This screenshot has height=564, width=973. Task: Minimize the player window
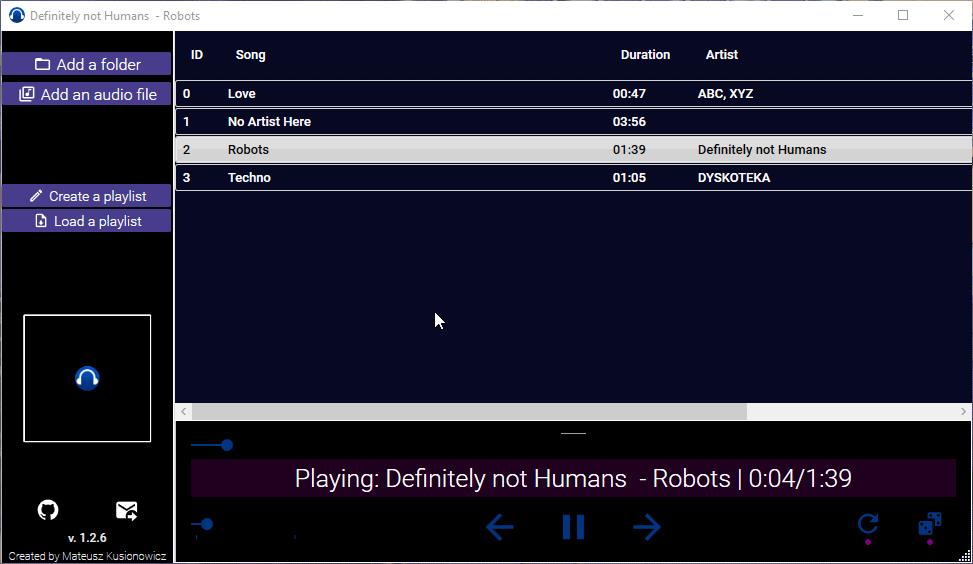click(x=858, y=16)
